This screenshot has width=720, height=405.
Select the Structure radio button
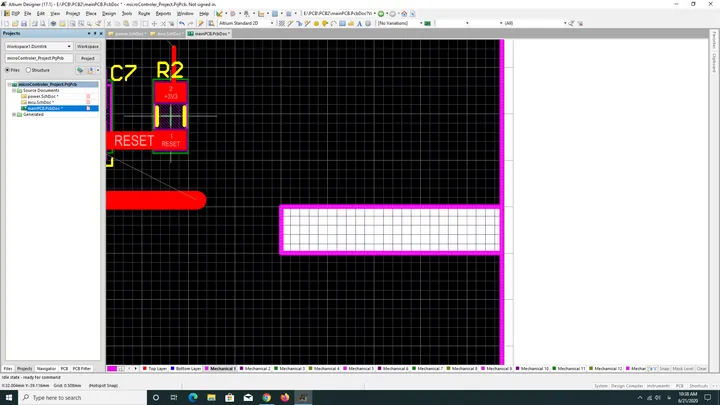(28, 70)
